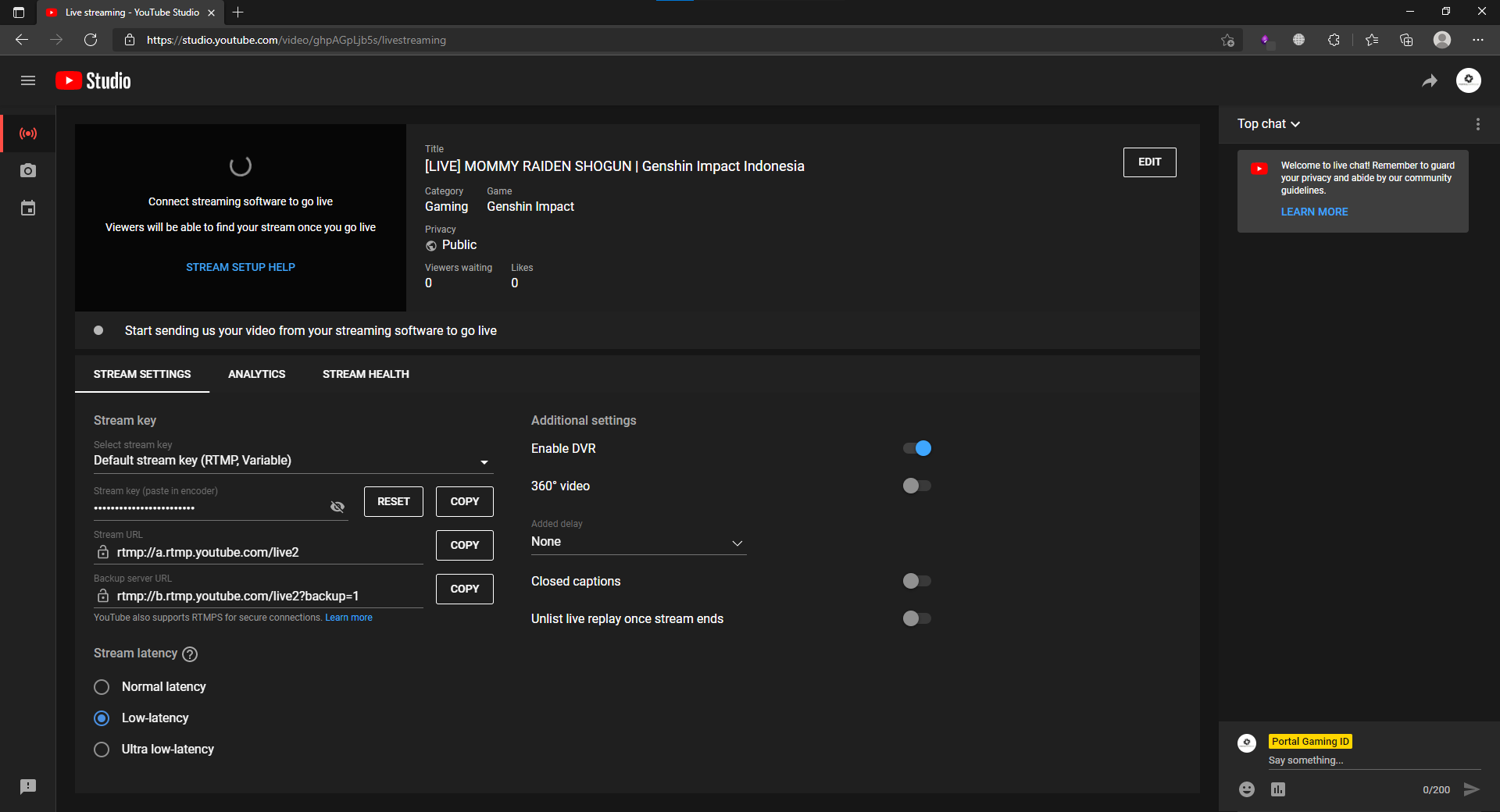The image size is (1500, 812).
Task: Click the poll icon in live chat
Action: tap(1278, 789)
